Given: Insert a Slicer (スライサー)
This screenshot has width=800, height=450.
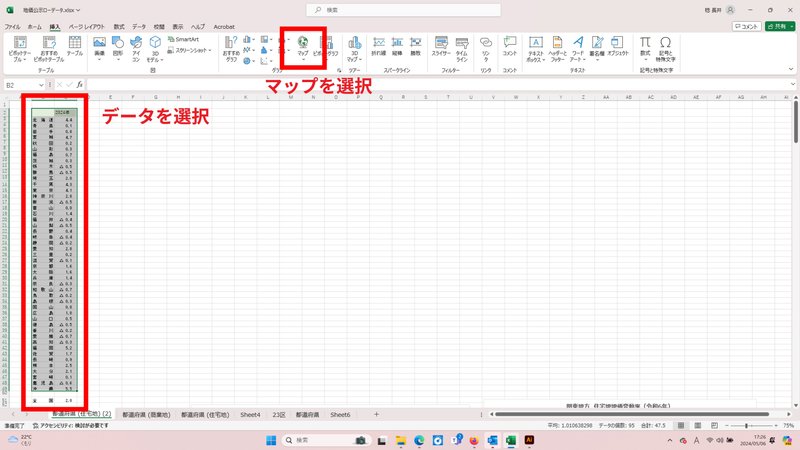Looking at the screenshot, I should click(x=441, y=46).
